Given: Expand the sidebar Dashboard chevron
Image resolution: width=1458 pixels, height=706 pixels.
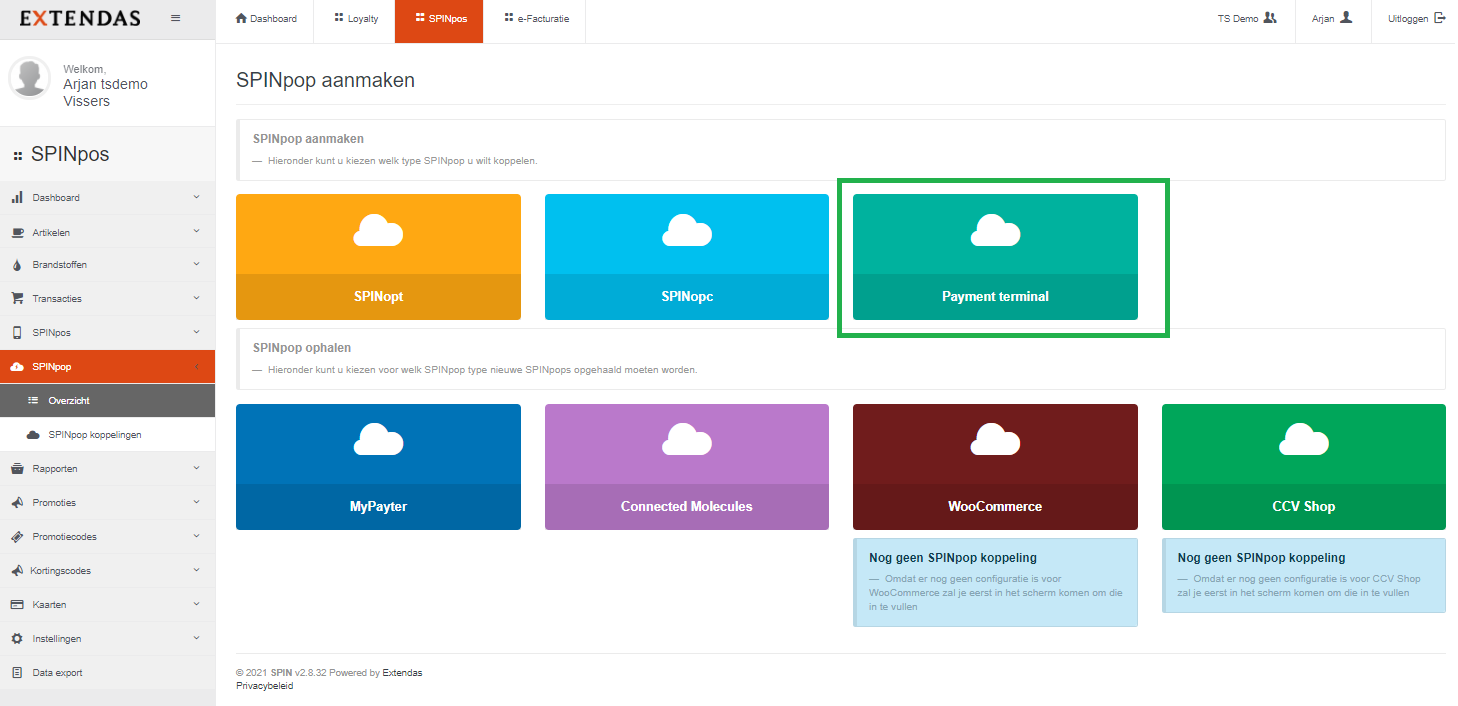Looking at the screenshot, I should pos(197,197).
